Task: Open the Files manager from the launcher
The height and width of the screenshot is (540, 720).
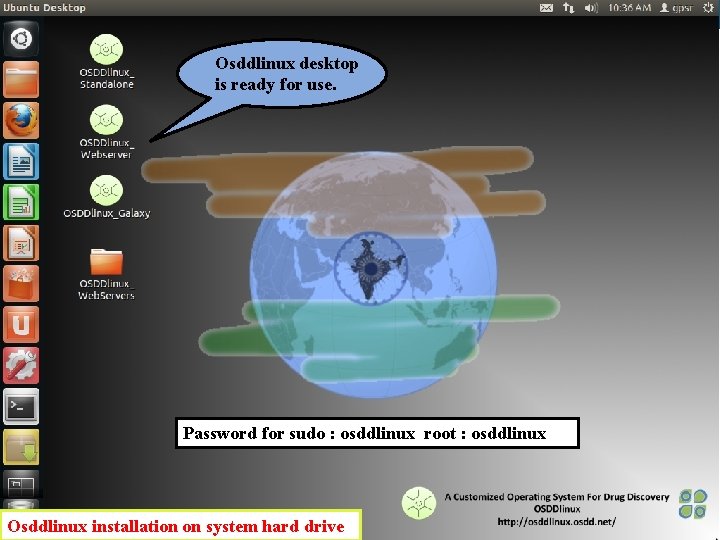Action: pos(21,79)
